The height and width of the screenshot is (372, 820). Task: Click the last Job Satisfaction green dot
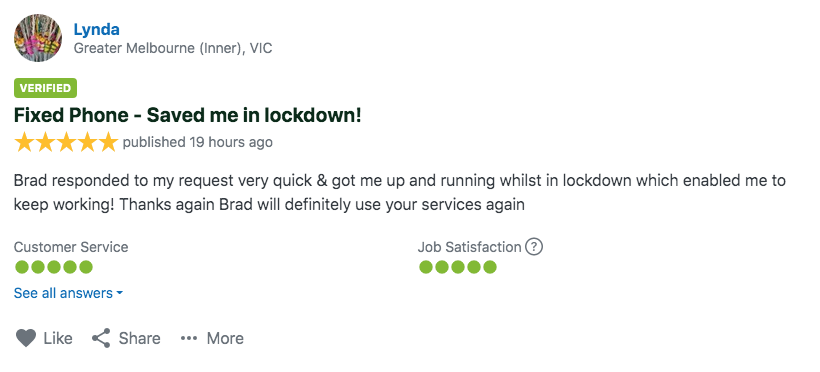pos(489,267)
